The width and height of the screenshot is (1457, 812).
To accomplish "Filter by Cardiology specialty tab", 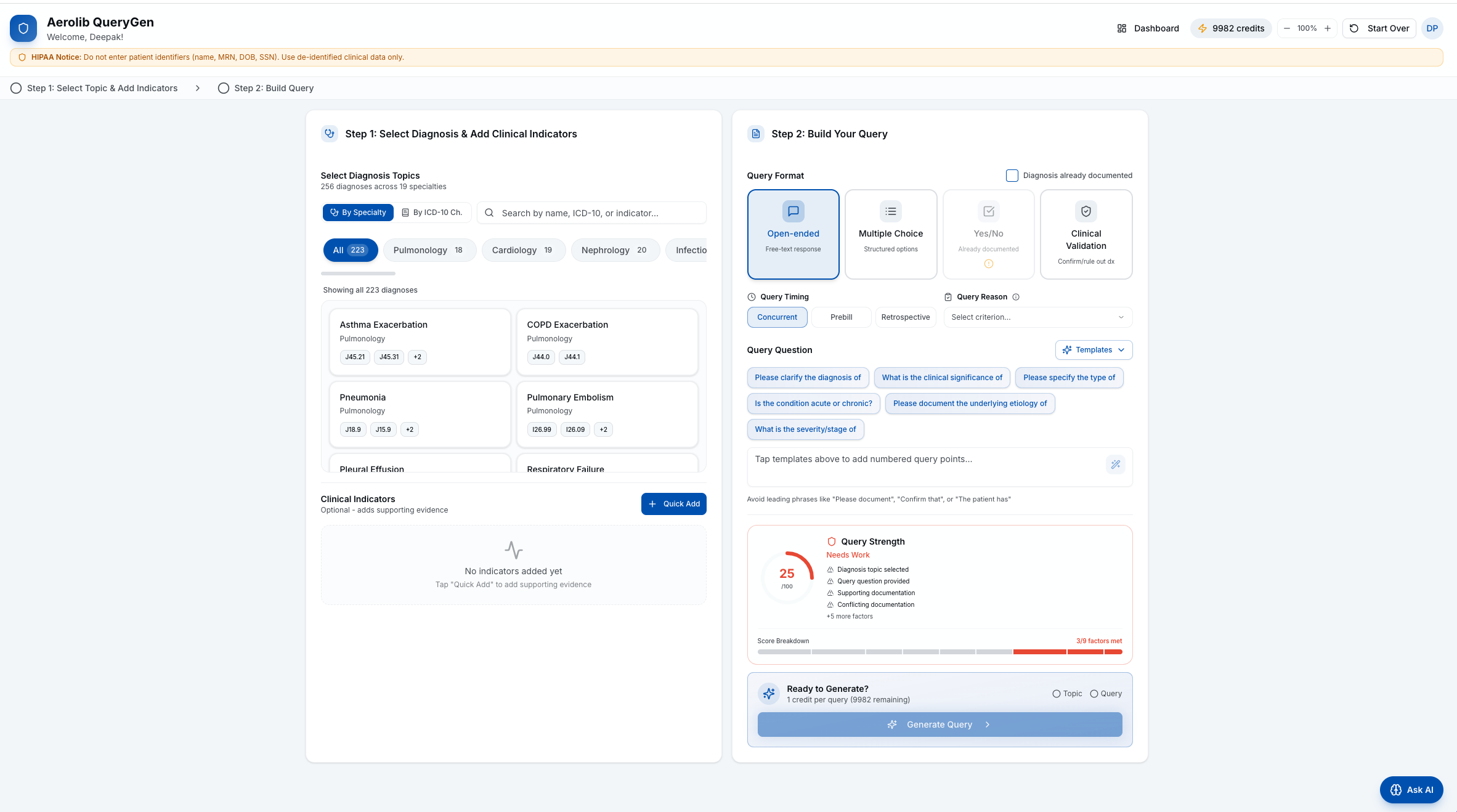I will pos(522,250).
